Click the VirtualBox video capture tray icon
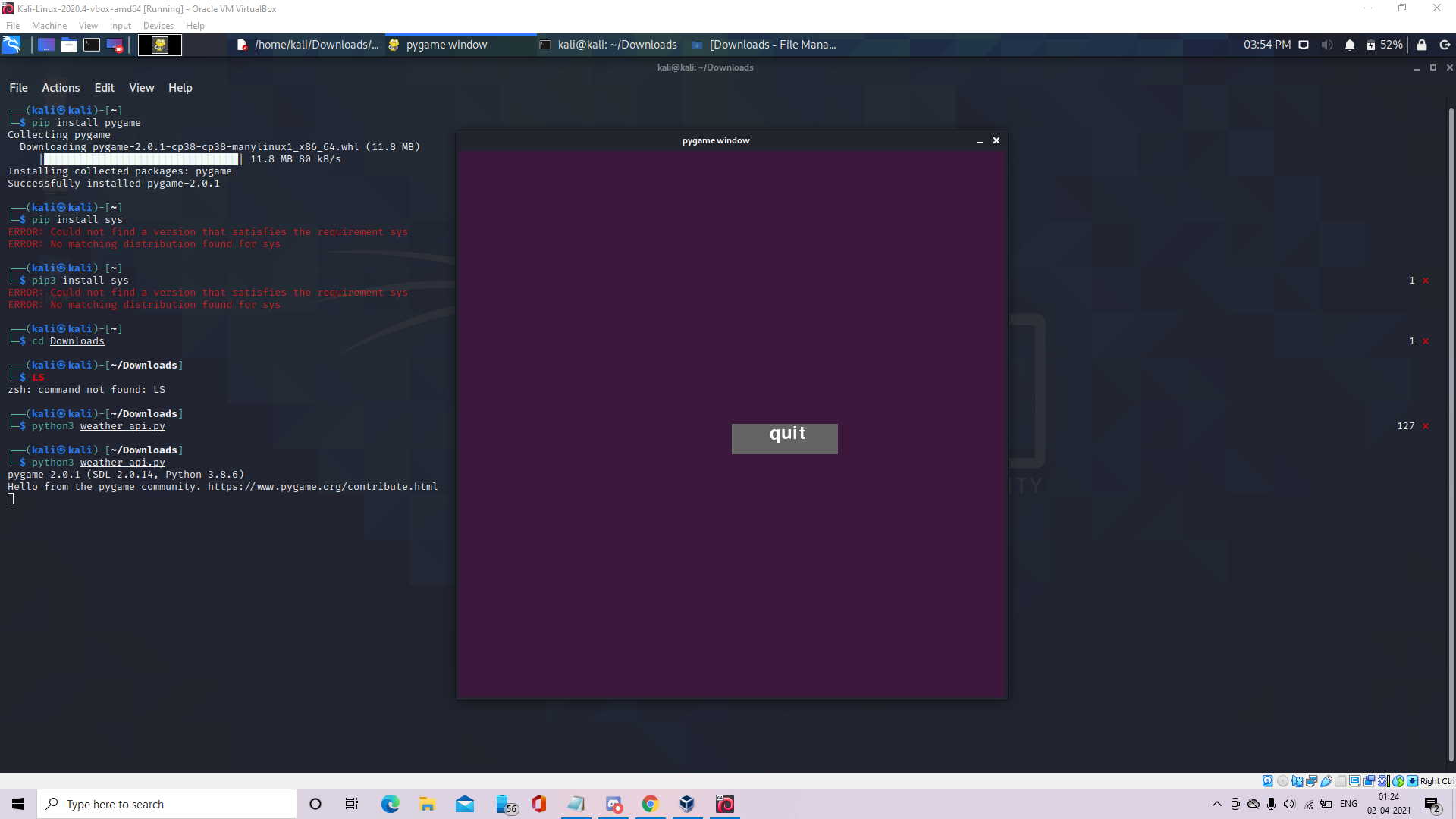 [1370, 781]
